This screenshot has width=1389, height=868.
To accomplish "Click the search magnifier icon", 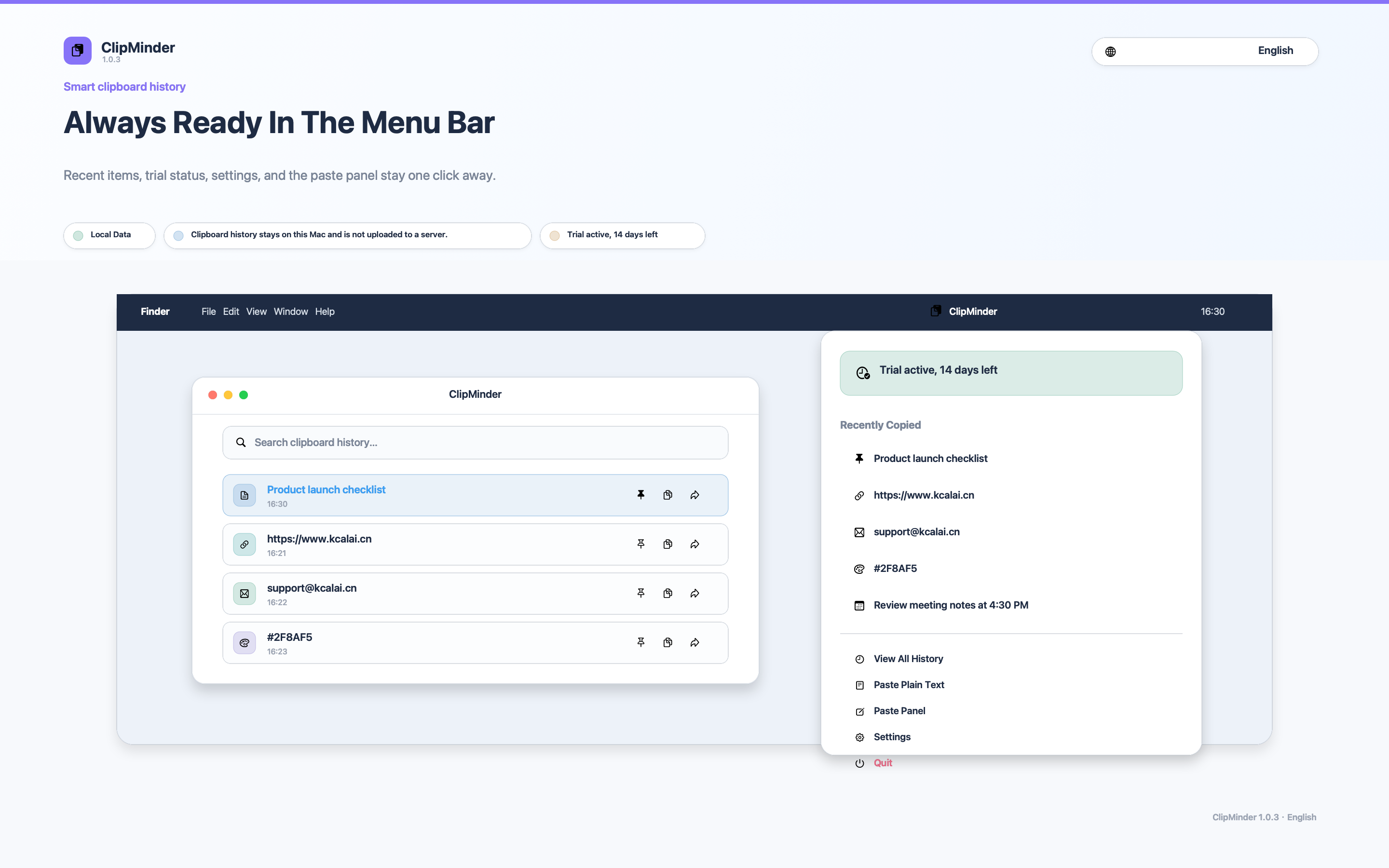I will click(x=241, y=443).
